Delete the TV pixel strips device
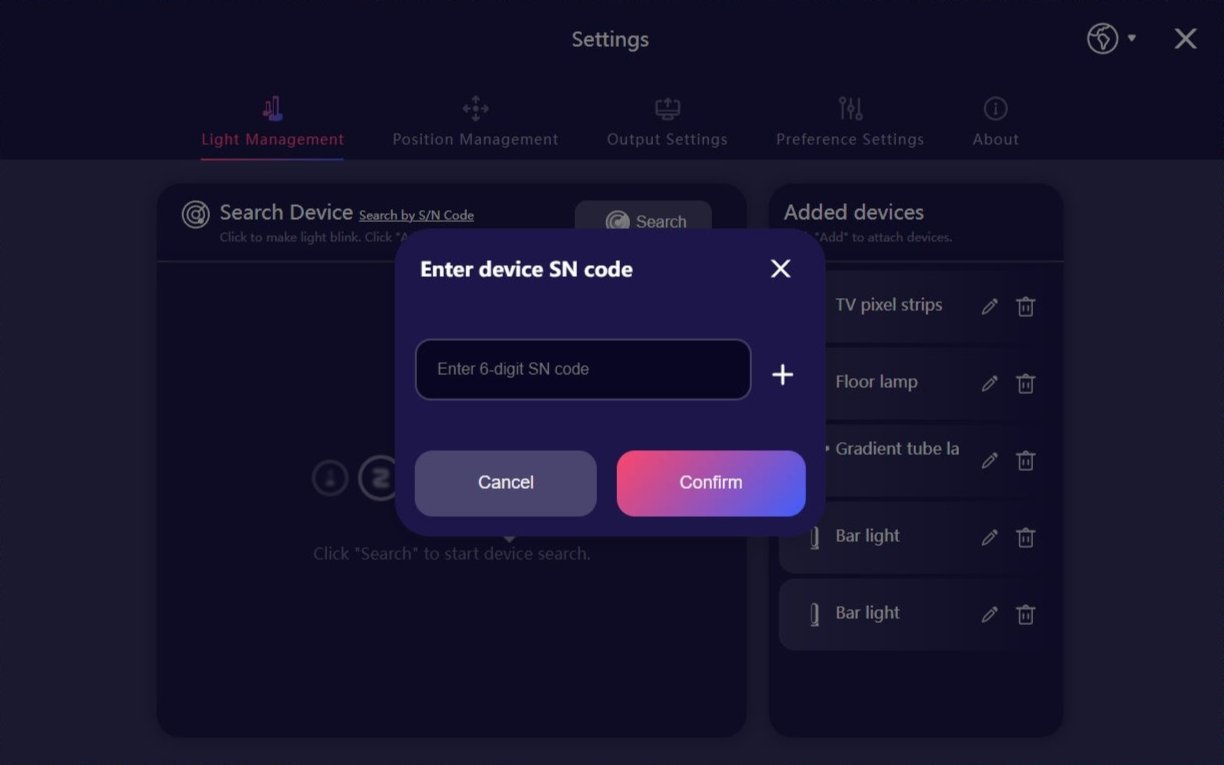1224x765 pixels. (x=1025, y=307)
